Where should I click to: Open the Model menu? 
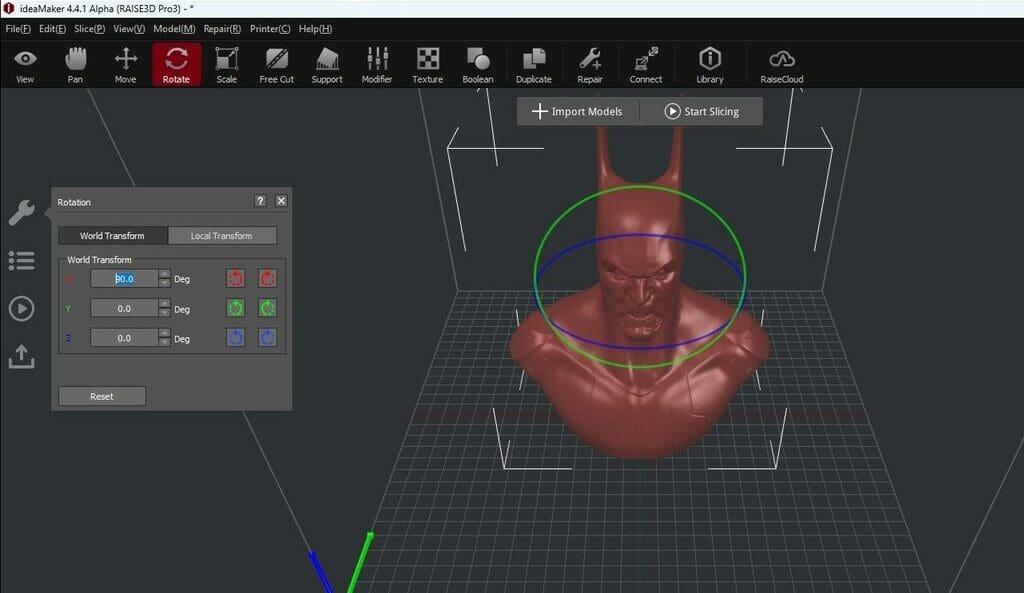(x=174, y=29)
